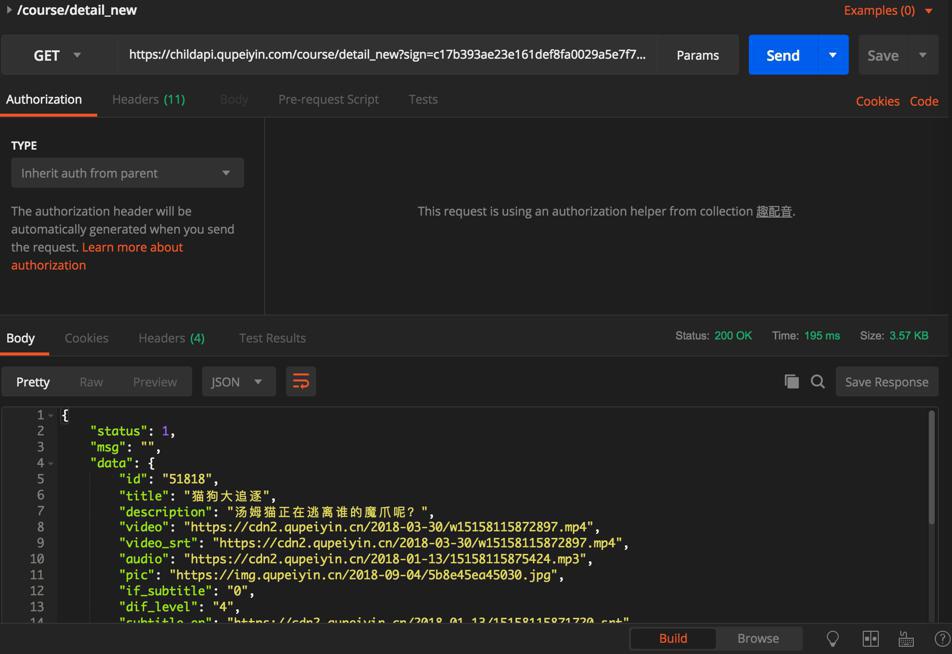
Task: Open the Code snippet link
Action: coord(923,101)
